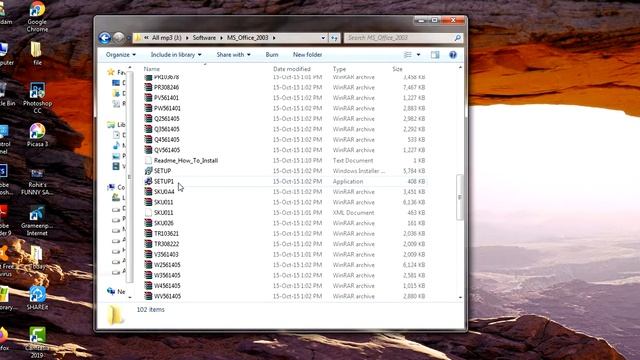Expand the chevron after Software breadcrumb
This screenshot has height=360, width=640.
[221, 38]
